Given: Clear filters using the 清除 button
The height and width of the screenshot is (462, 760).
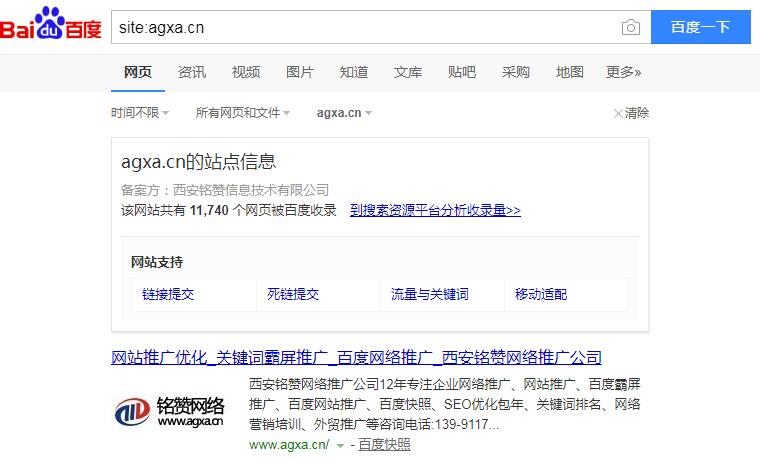Looking at the screenshot, I should coord(631,113).
